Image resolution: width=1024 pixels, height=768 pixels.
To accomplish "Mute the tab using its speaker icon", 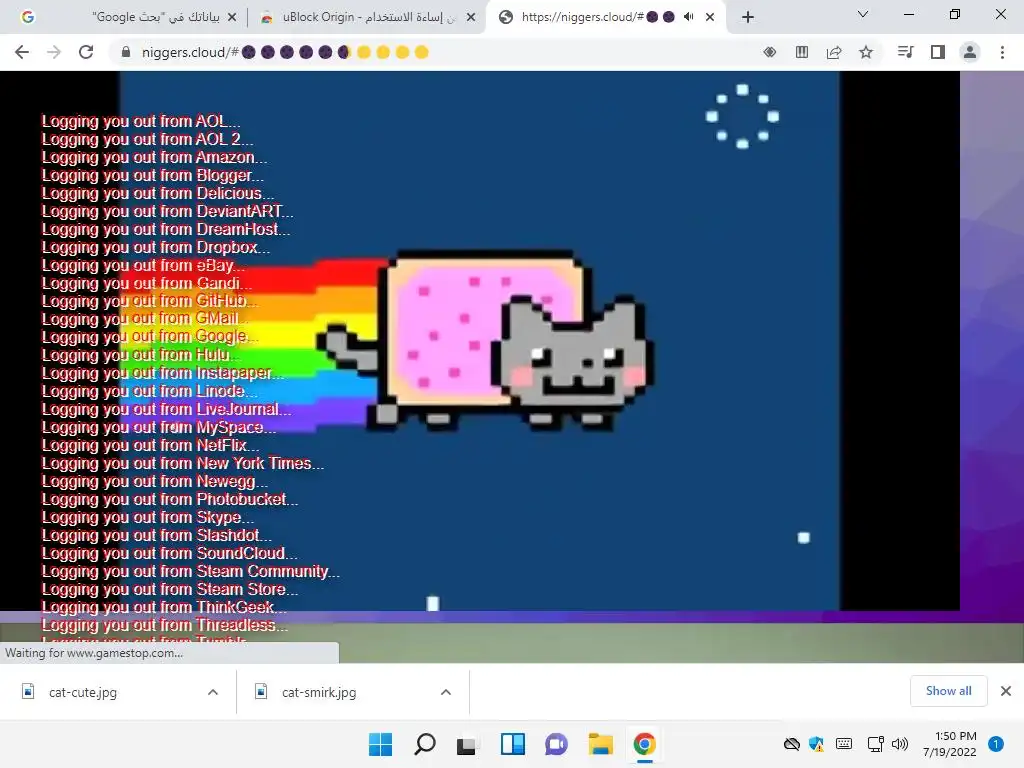I will pyautogui.click(x=689, y=17).
